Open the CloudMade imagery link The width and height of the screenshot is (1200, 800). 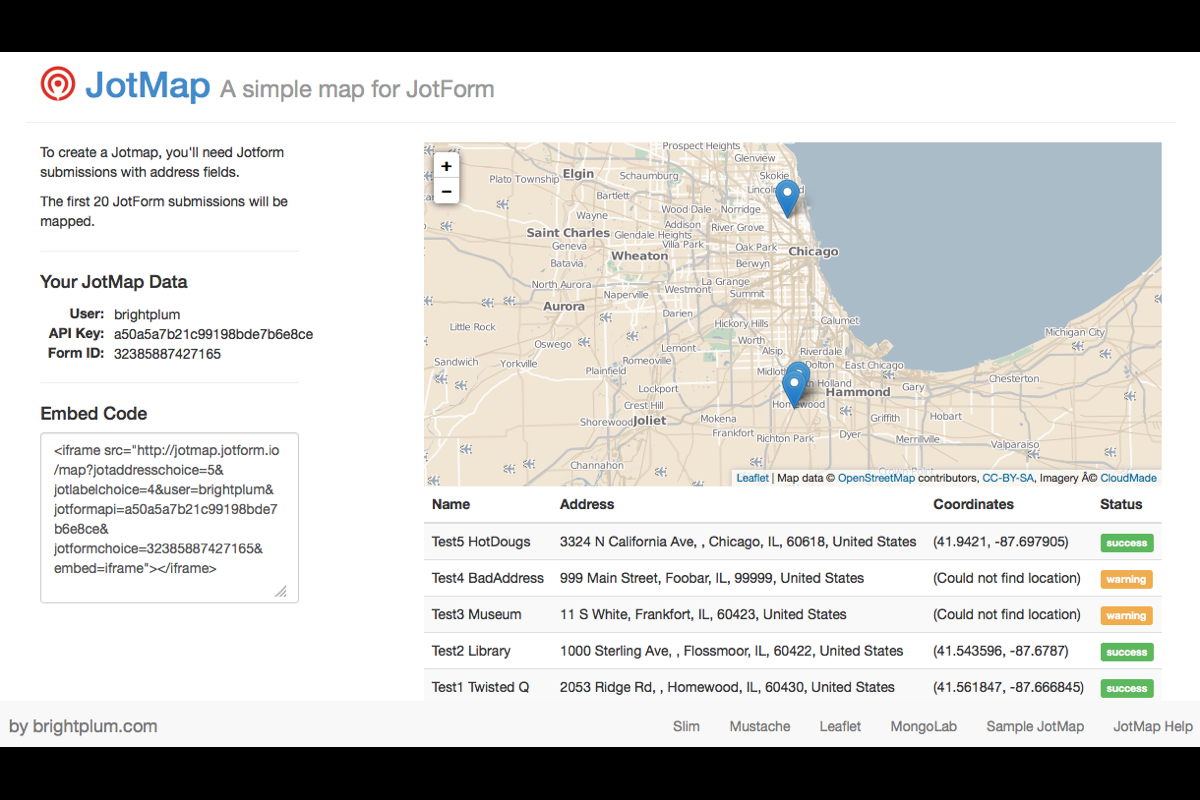pos(1129,477)
